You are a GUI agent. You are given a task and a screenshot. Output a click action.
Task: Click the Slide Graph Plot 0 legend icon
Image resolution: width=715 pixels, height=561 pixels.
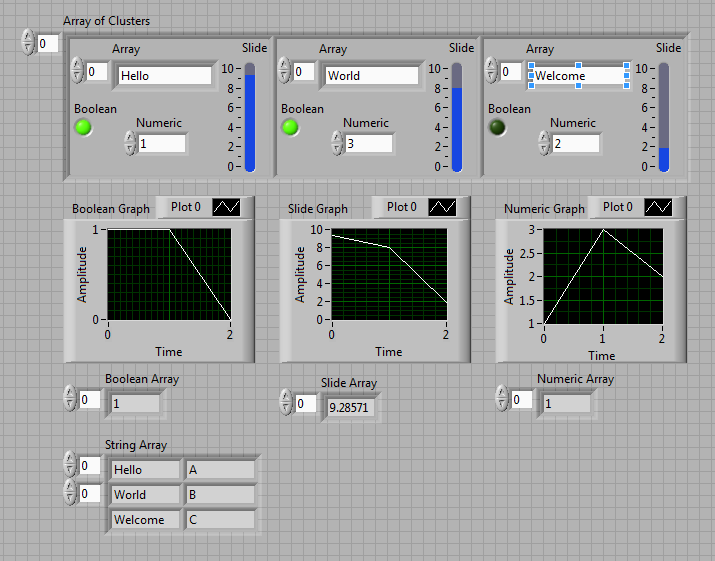(442, 207)
